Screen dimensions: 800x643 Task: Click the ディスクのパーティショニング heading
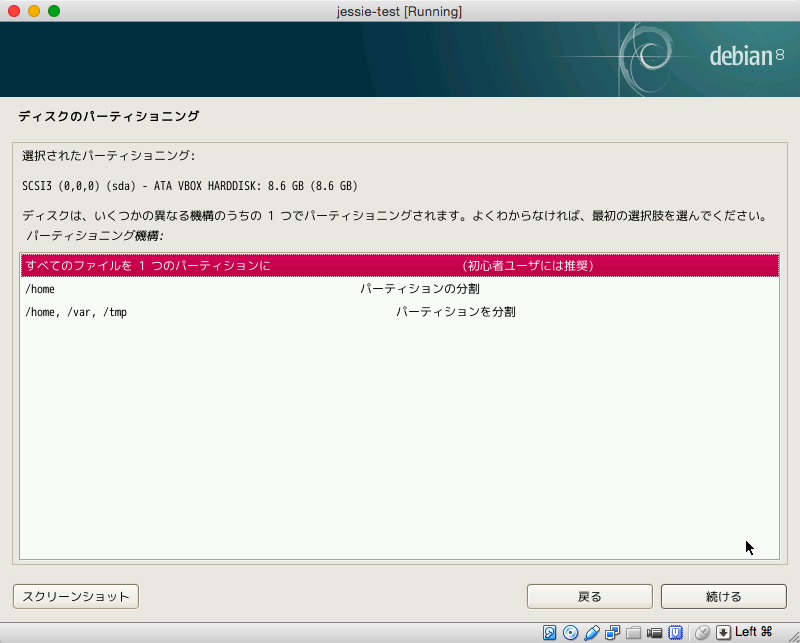point(109,116)
